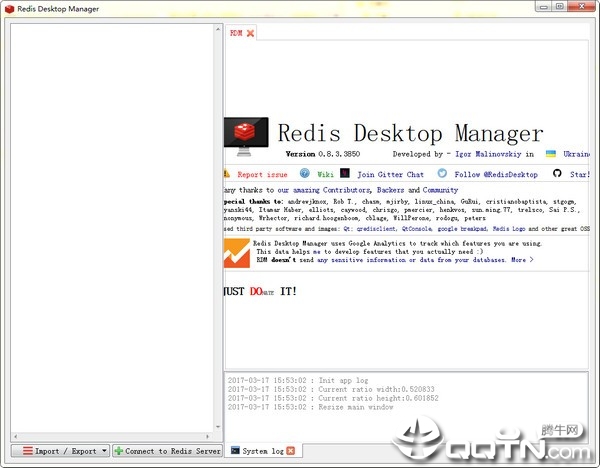
Task: Follow @RedisDesktop link
Action: click(496, 174)
